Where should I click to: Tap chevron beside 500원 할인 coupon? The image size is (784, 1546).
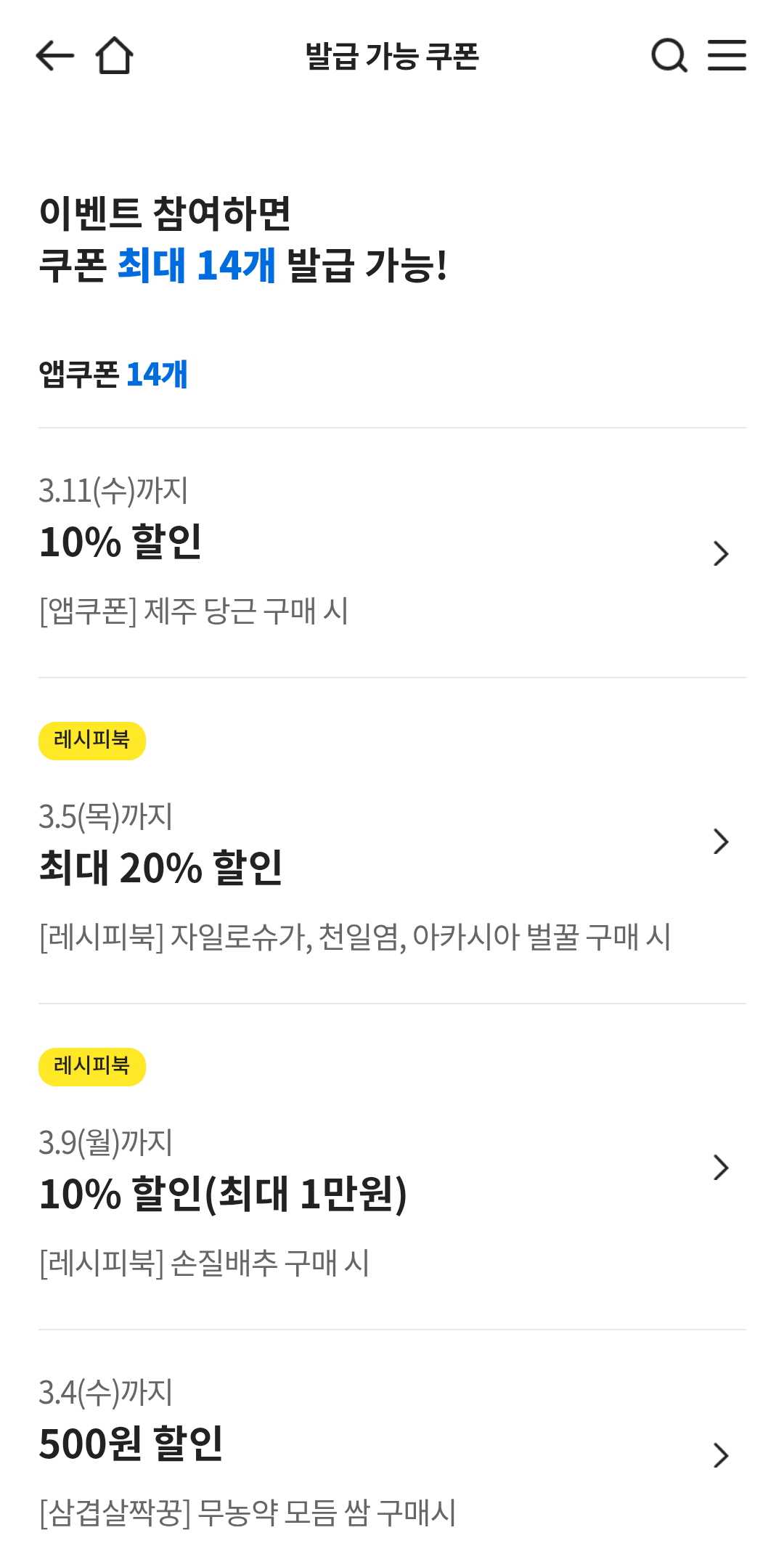tap(720, 1455)
